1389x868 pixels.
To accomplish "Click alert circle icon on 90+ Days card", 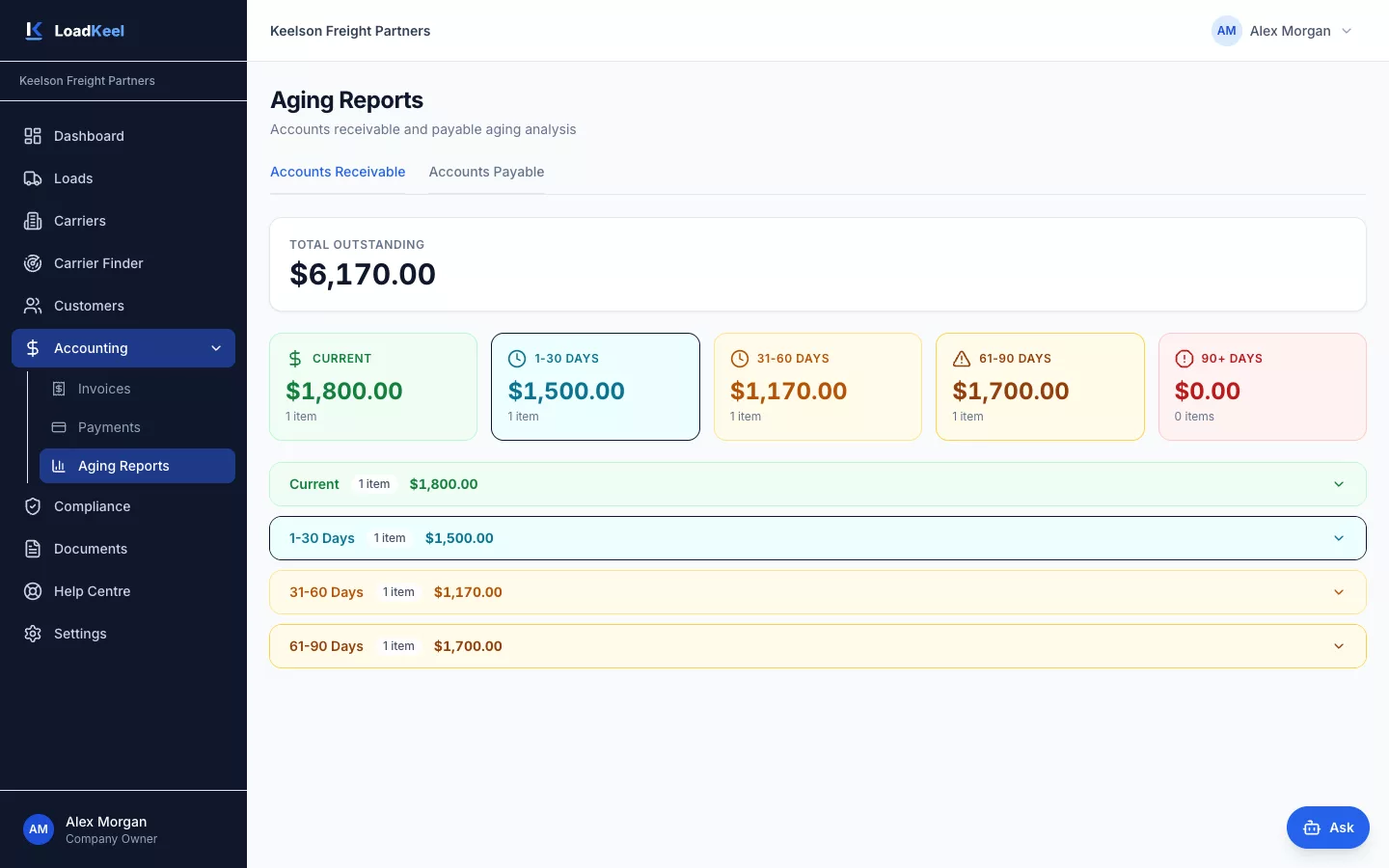I will [1184, 359].
